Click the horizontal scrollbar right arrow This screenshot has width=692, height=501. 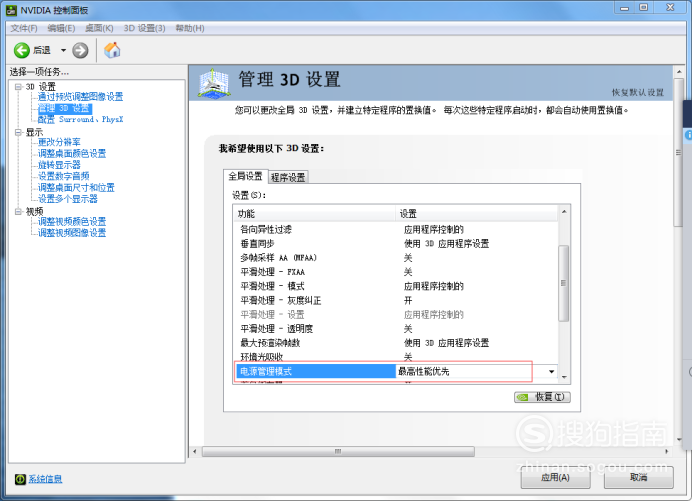[x=666, y=452]
